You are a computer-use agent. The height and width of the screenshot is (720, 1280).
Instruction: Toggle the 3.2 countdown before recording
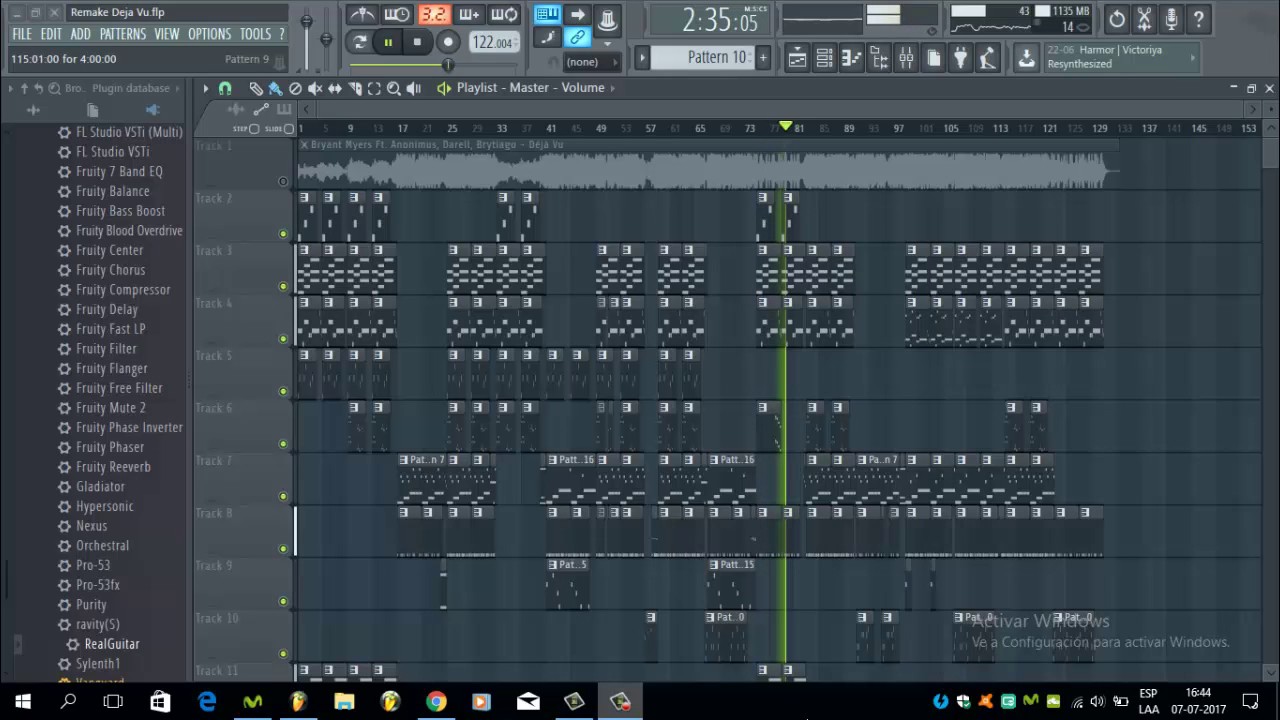433,15
